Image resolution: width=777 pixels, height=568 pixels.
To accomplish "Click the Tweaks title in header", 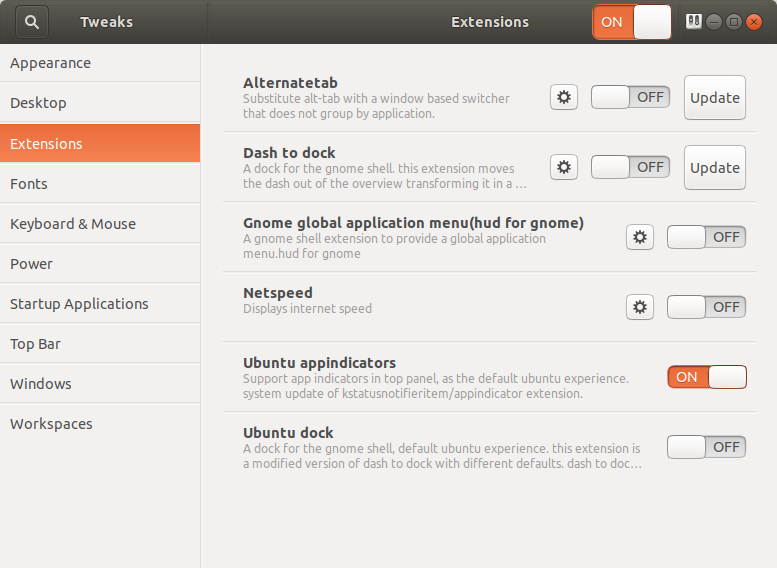I will [107, 22].
